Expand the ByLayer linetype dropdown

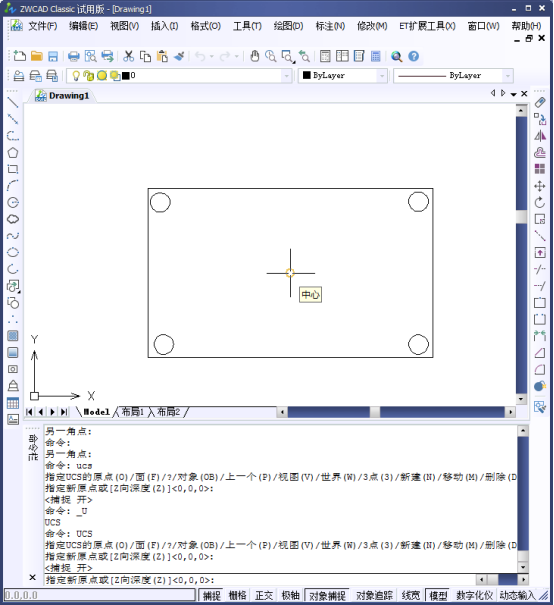(508, 76)
